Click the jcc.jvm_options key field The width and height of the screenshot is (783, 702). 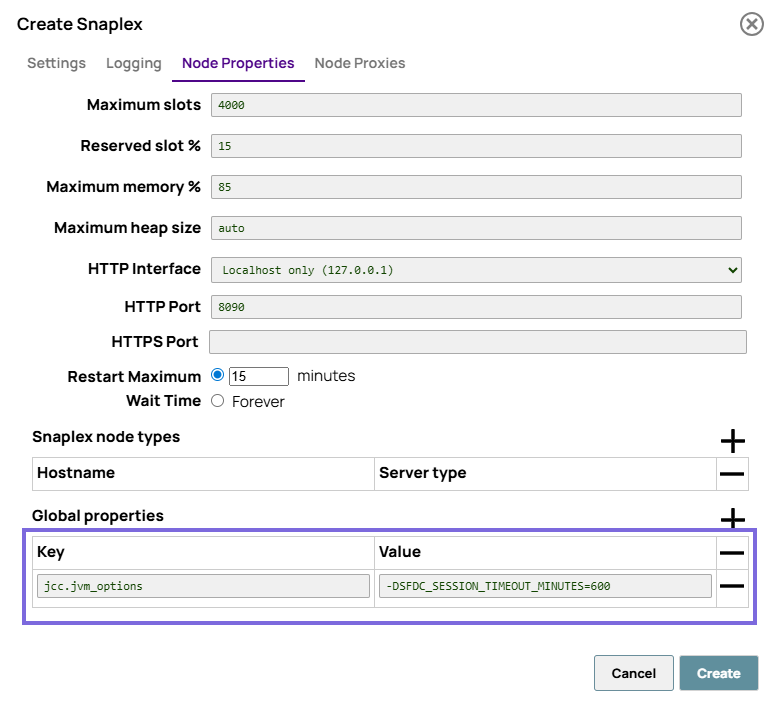tap(203, 586)
